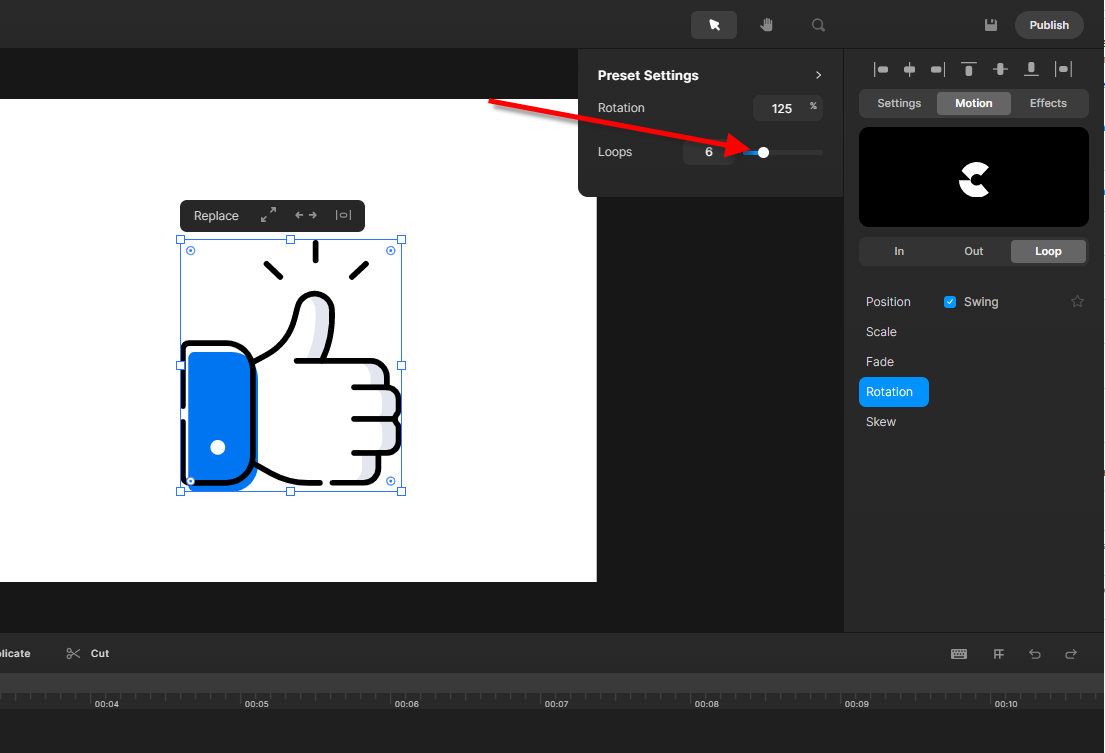The height and width of the screenshot is (753, 1105).
Task: Edit the Rotation percentage field
Action: [787, 108]
